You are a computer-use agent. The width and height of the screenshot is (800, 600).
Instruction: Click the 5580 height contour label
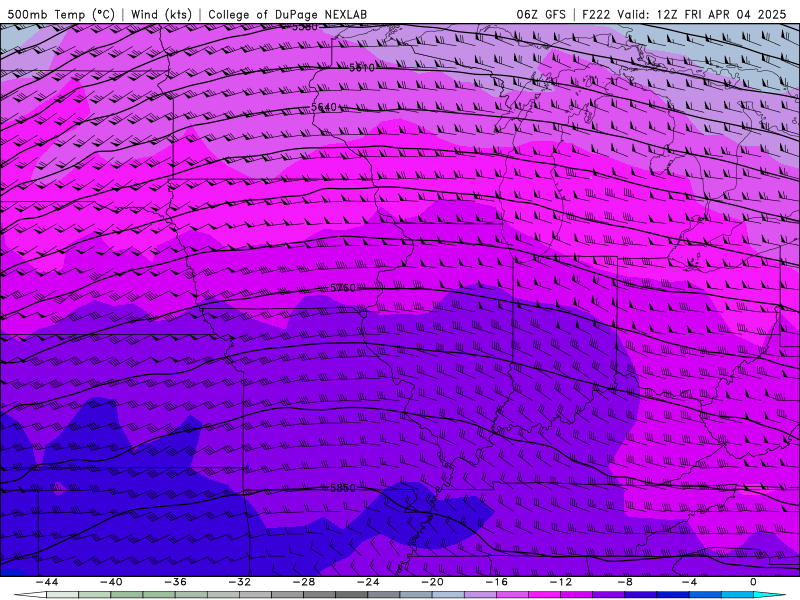tap(305, 27)
